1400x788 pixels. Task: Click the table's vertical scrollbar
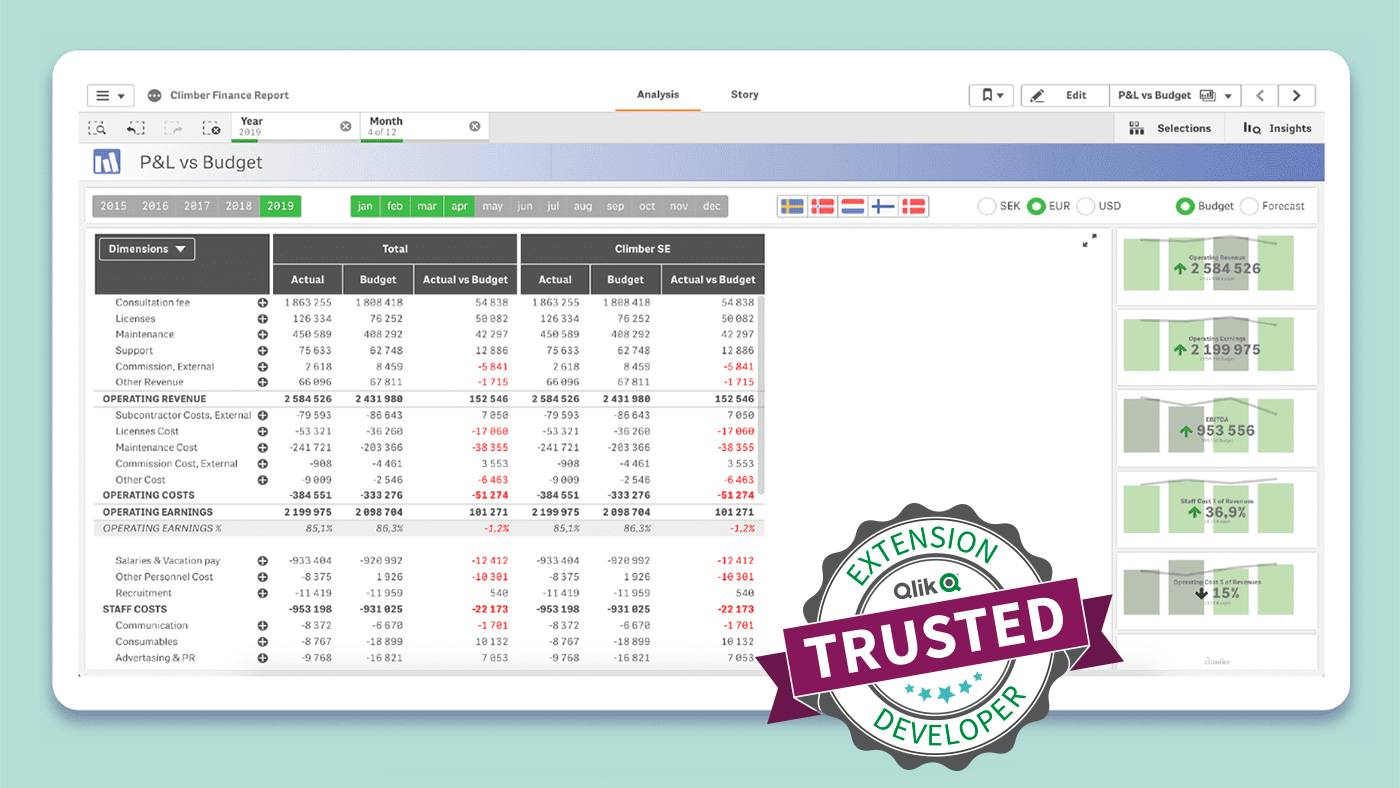coord(762,395)
